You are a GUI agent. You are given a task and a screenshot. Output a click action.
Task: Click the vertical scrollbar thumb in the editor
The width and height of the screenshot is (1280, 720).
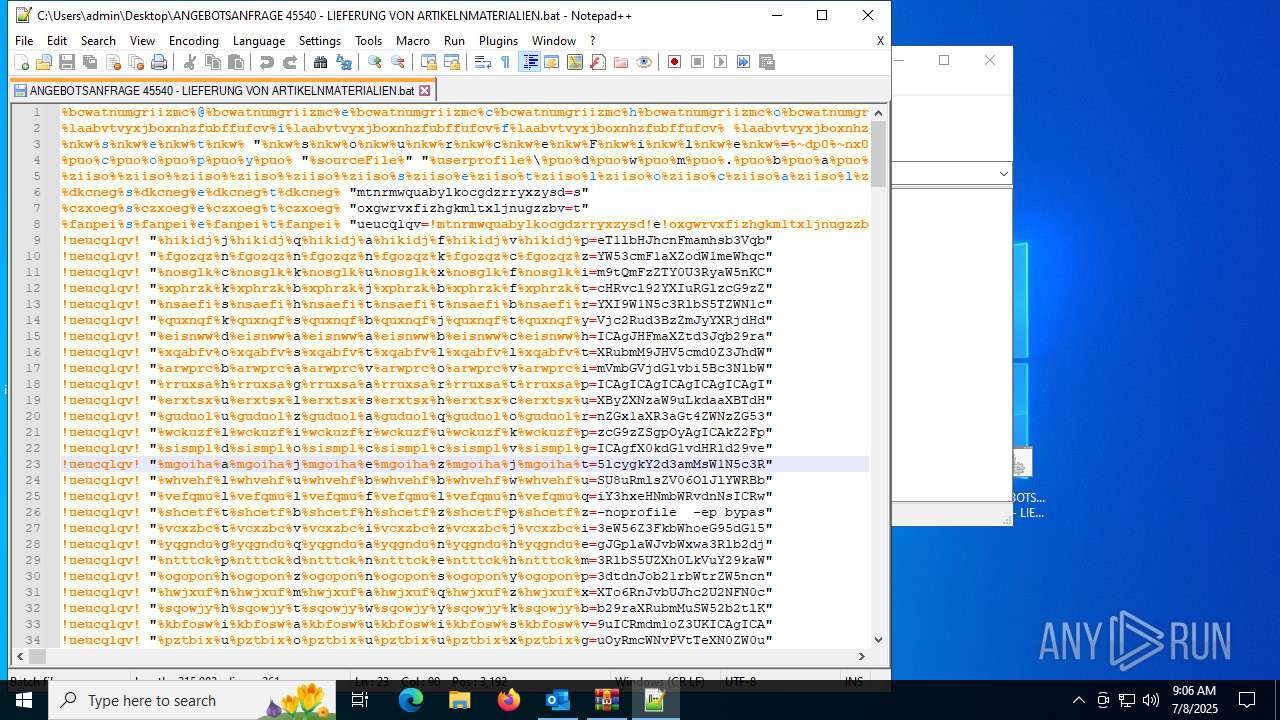click(x=879, y=154)
